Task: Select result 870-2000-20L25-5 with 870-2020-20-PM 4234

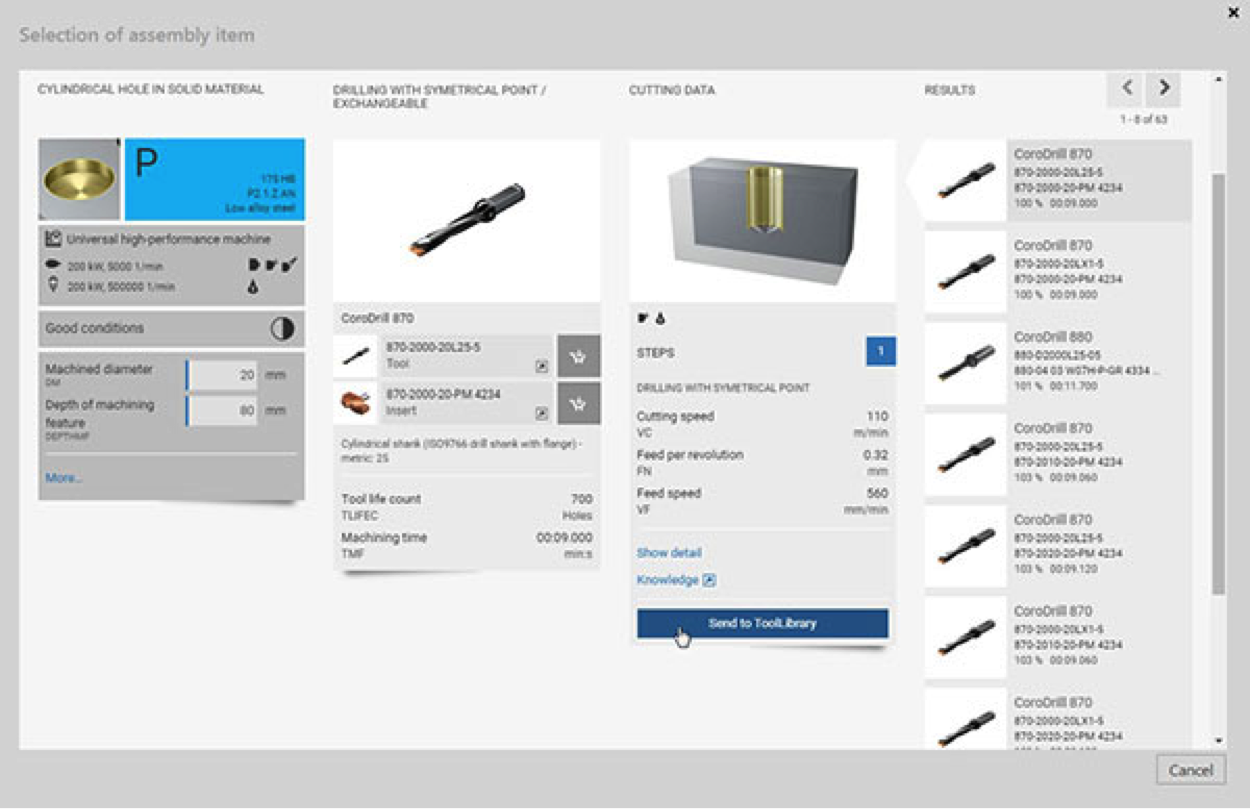Action: [x=1058, y=546]
